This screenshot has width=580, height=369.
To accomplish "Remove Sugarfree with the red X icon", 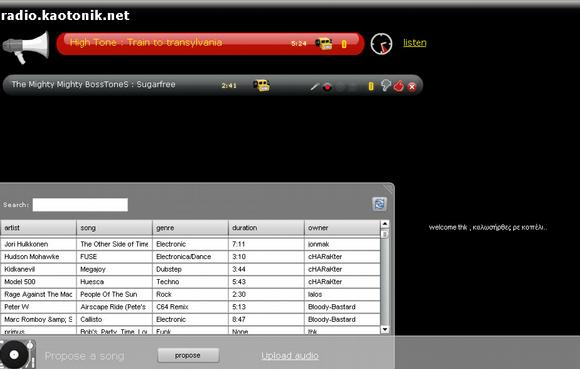I will pos(412,87).
